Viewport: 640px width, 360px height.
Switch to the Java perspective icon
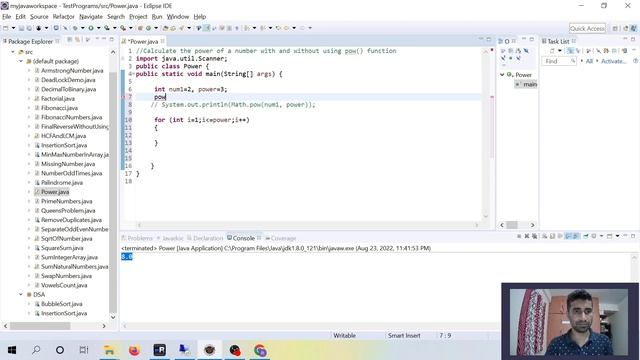[633, 28]
